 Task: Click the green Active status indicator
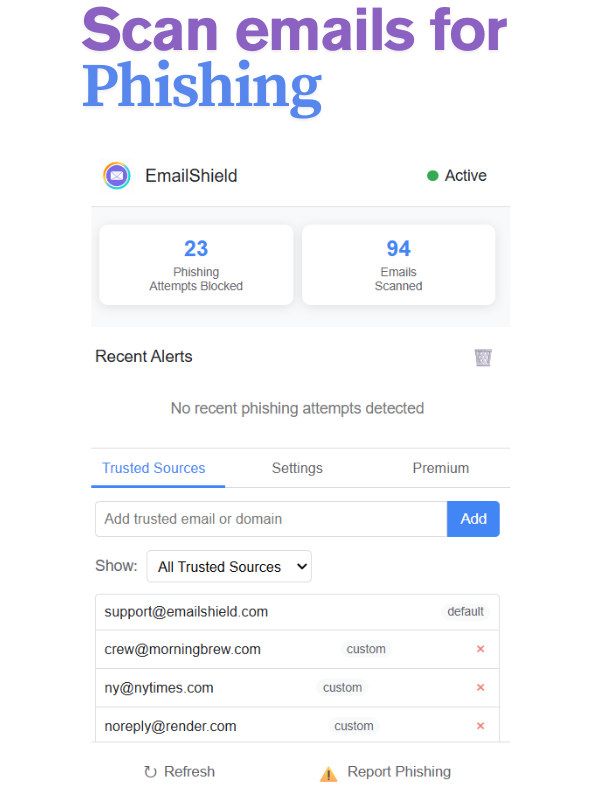(433, 176)
